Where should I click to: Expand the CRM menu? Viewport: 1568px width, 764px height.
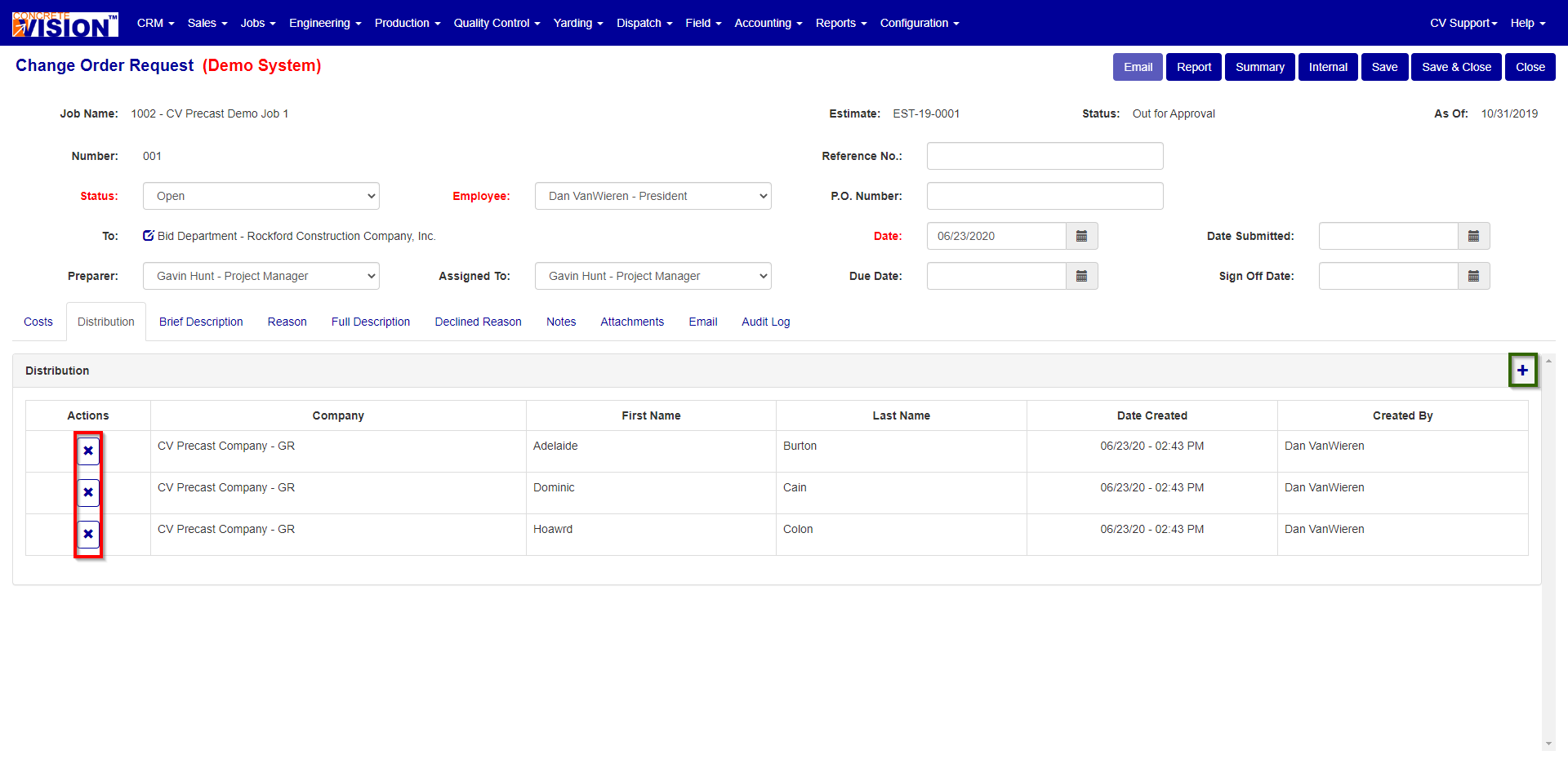[156, 23]
